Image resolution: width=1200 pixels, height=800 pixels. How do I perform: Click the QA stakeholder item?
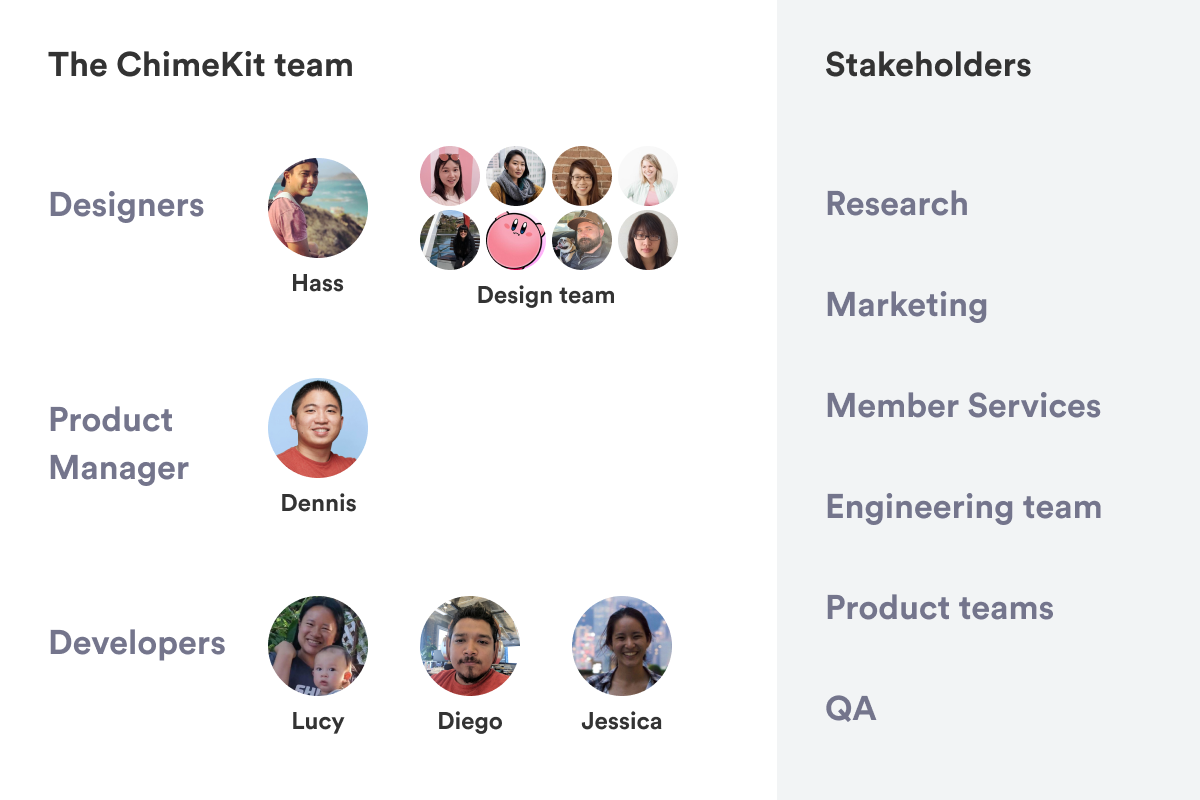coord(851,709)
